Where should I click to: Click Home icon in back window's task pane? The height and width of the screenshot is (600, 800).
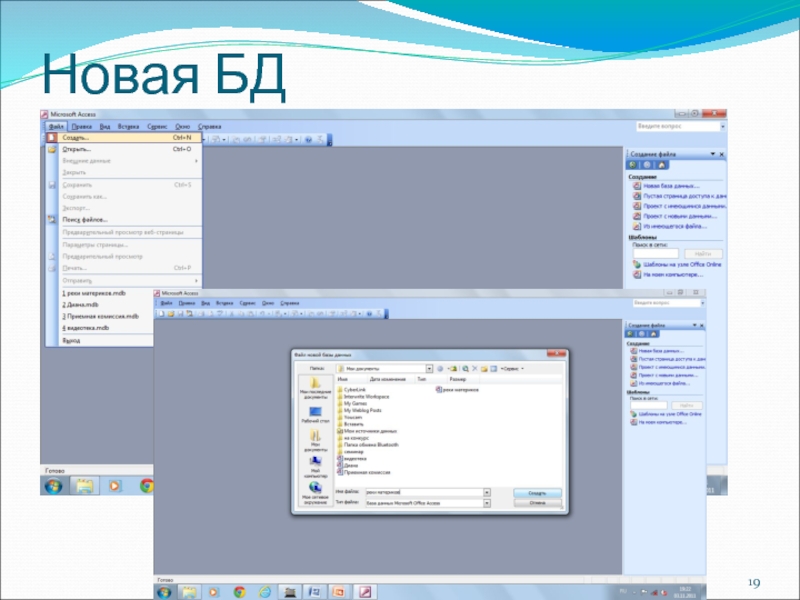click(661, 165)
